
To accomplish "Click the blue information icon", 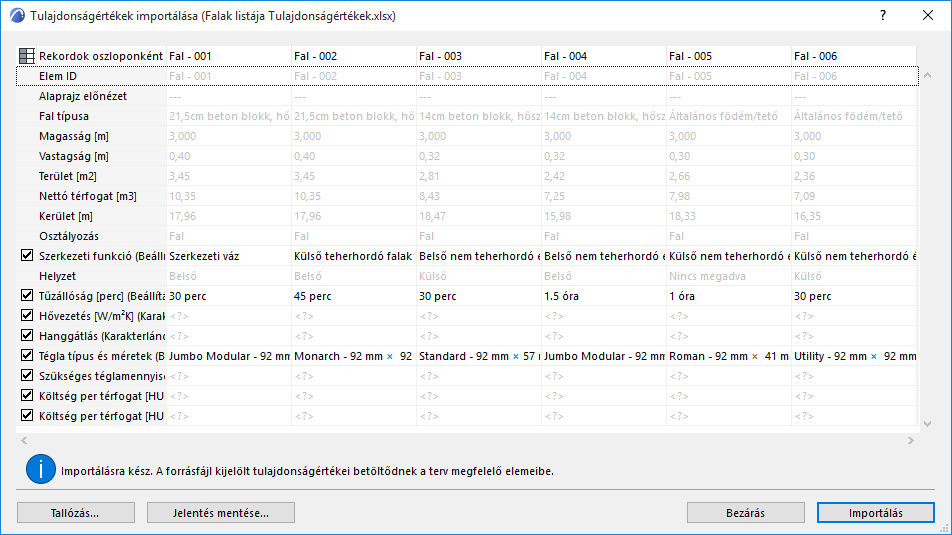I will (41, 469).
